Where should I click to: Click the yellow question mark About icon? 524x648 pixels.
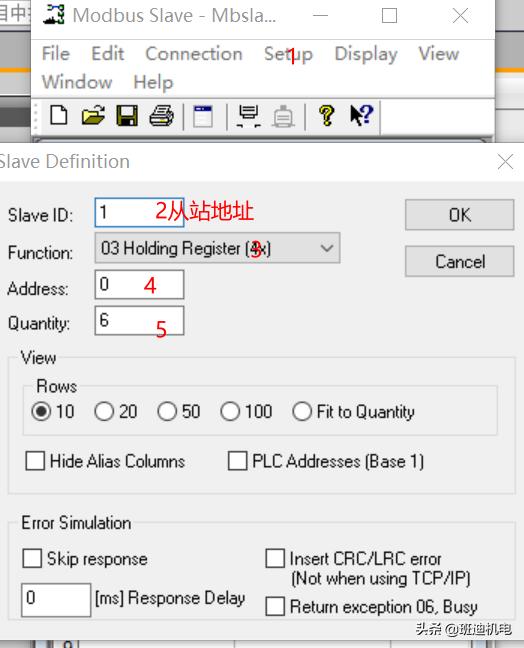point(326,115)
